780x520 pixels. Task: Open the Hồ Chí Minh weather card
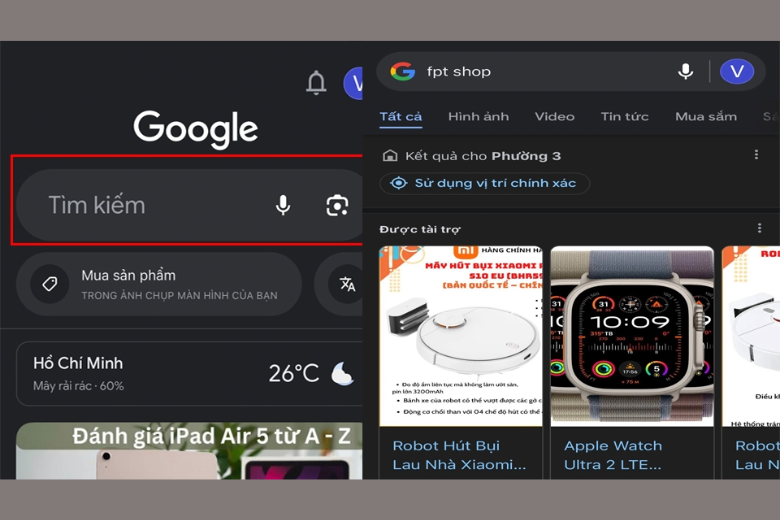point(190,374)
